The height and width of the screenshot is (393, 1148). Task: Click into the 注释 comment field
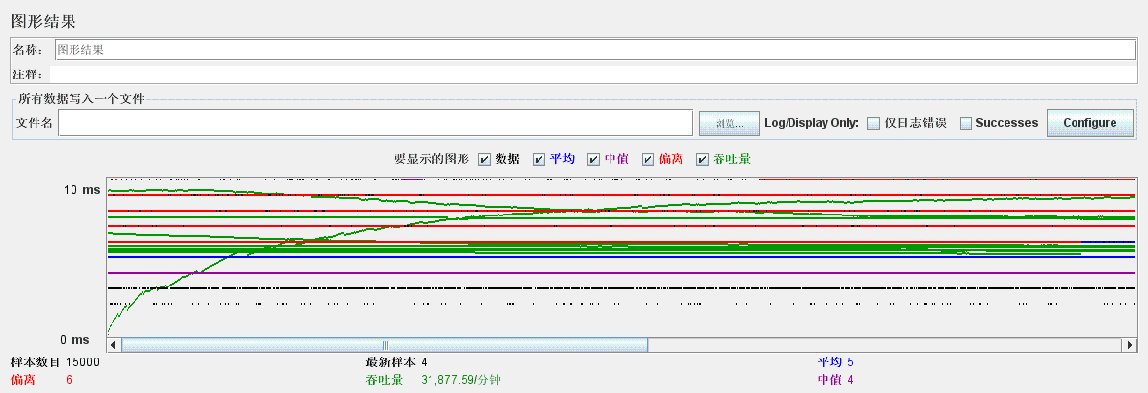(x=593, y=75)
